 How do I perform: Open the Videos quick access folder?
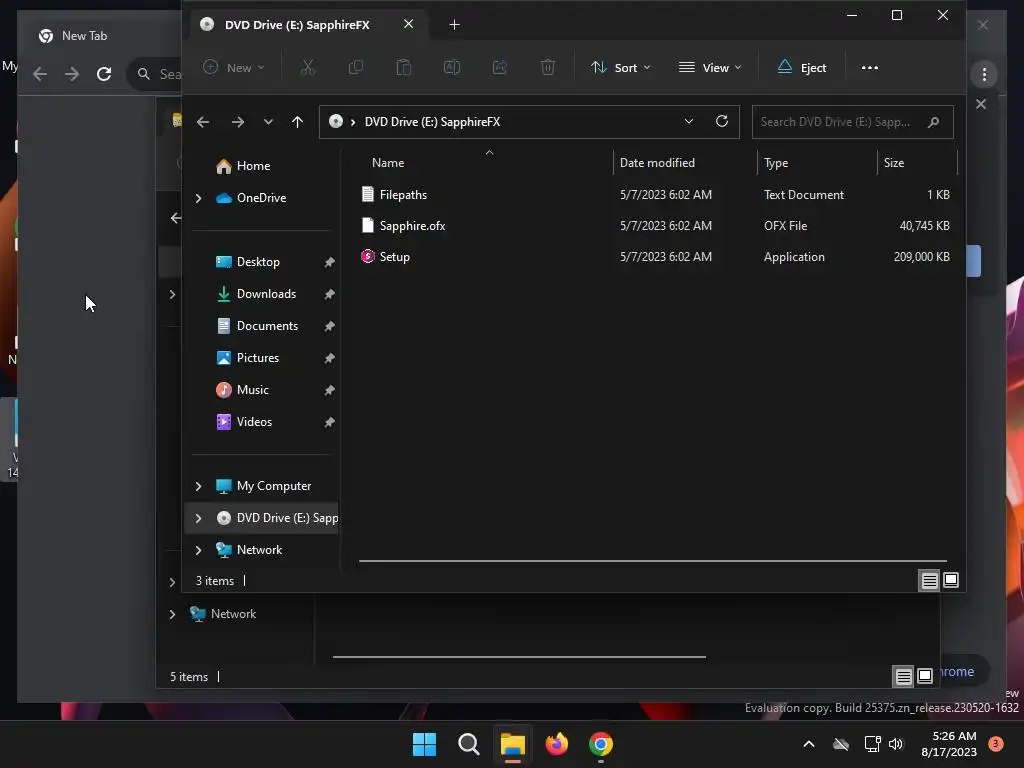coord(254,422)
